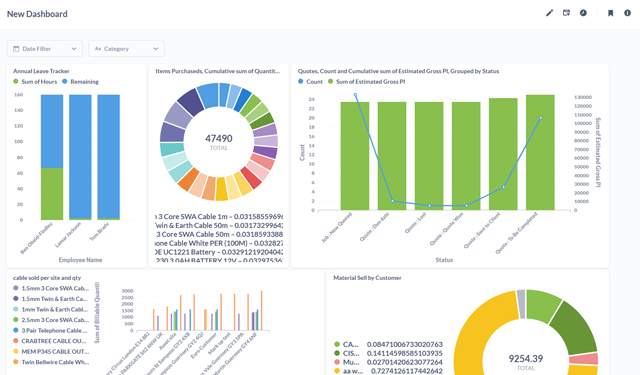This screenshot has height=375, width=640.
Task: Toggle the 1.5mm Twin & Earth Ca... legend item
Action: [x=51, y=299]
